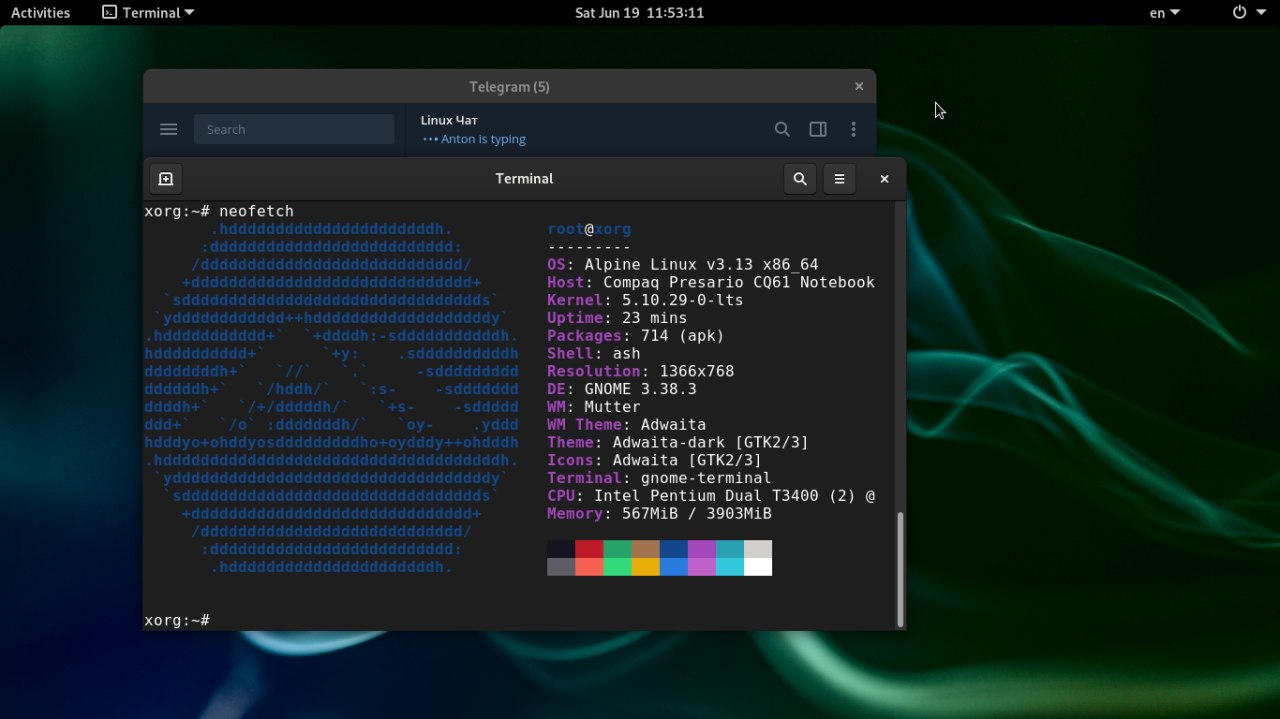The width and height of the screenshot is (1280, 719).
Task: Click the 'OS: Alpine Linux v3.13' line
Action: coord(683,265)
